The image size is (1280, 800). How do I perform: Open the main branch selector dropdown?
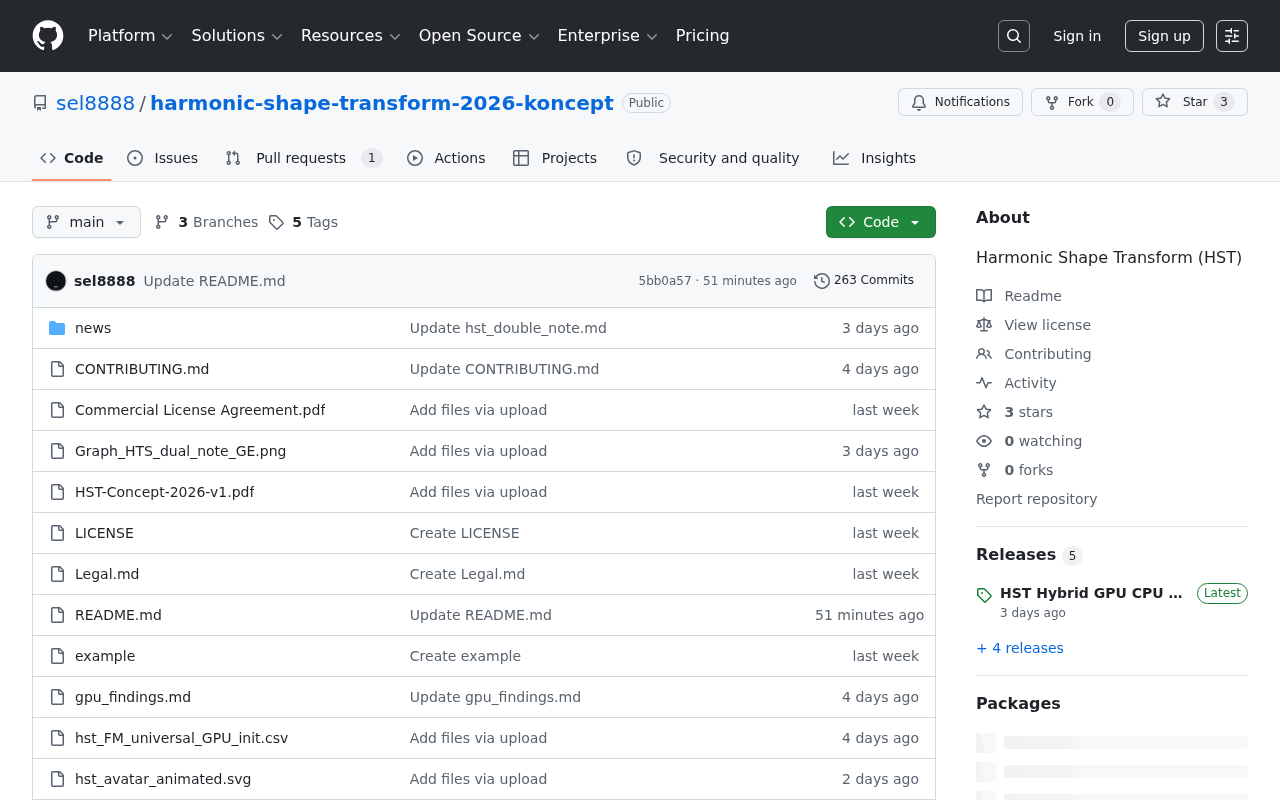[x=86, y=222]
